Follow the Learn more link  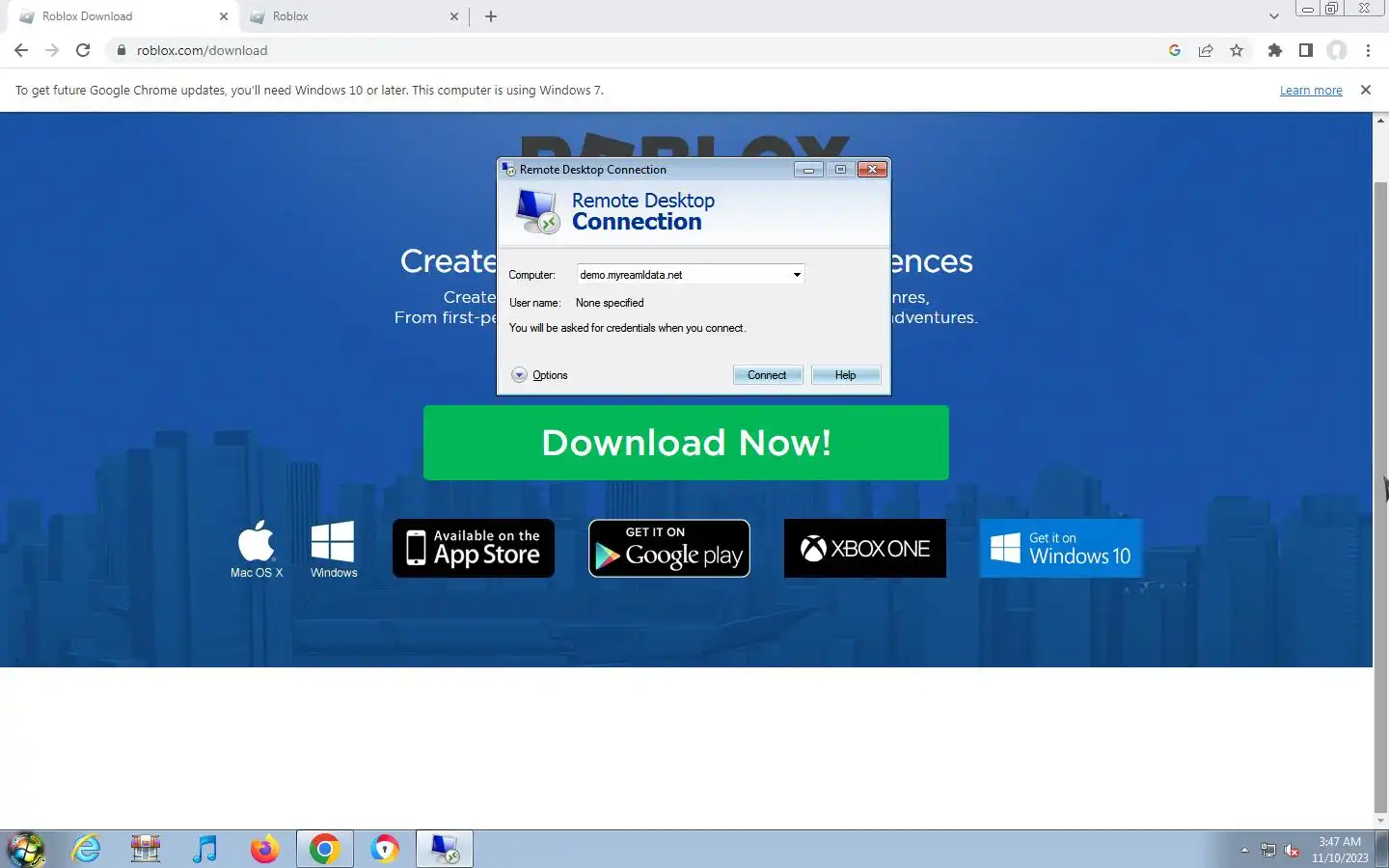[x=1311, y=91]
